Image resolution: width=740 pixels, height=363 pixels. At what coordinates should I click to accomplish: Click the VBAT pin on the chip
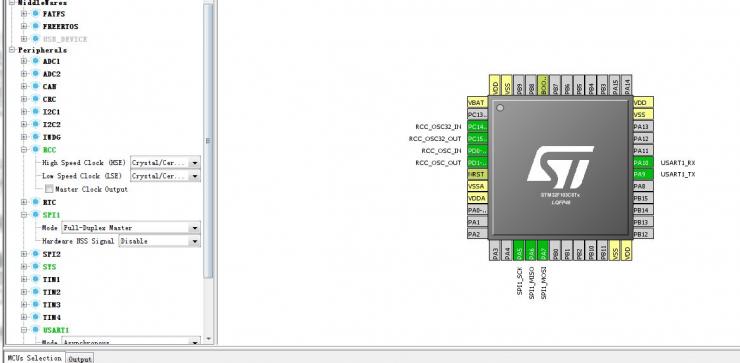pos(477,102)
